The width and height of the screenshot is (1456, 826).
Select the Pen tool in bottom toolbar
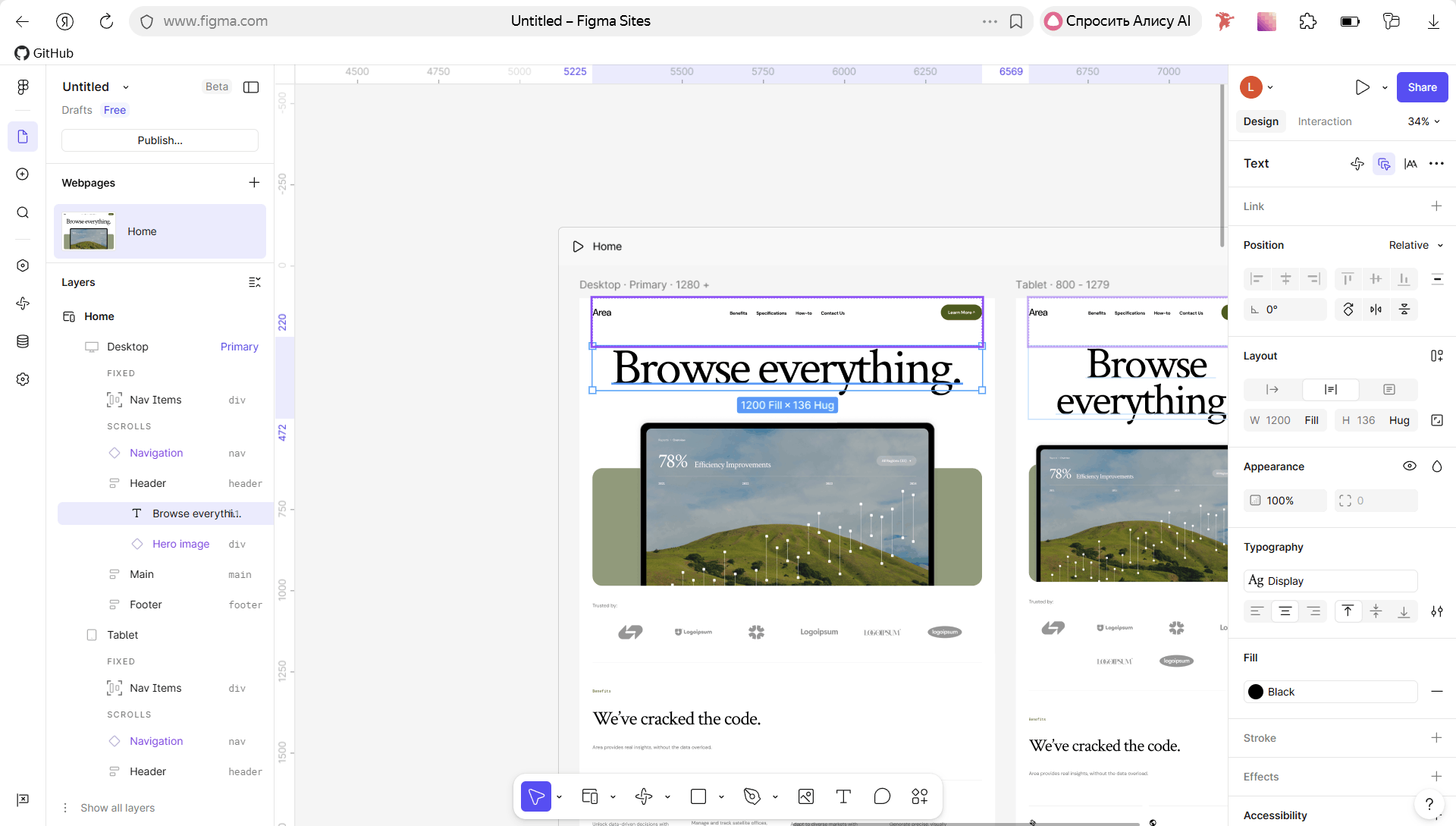coord(752,796)
